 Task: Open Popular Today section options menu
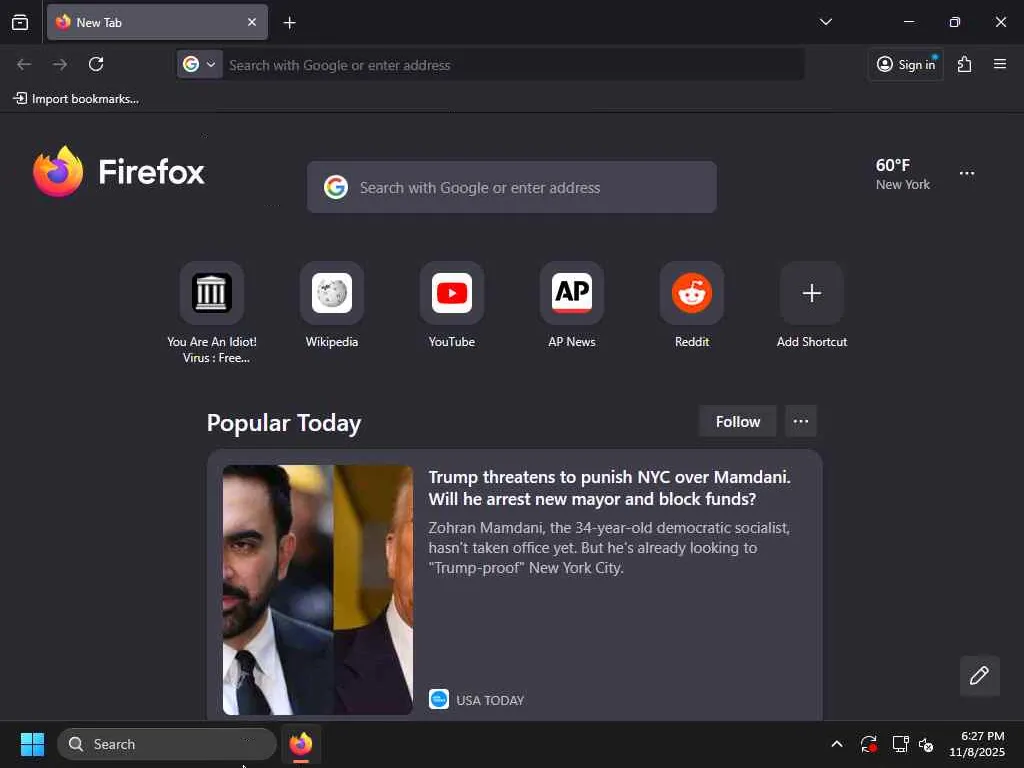tap(801, 422)
